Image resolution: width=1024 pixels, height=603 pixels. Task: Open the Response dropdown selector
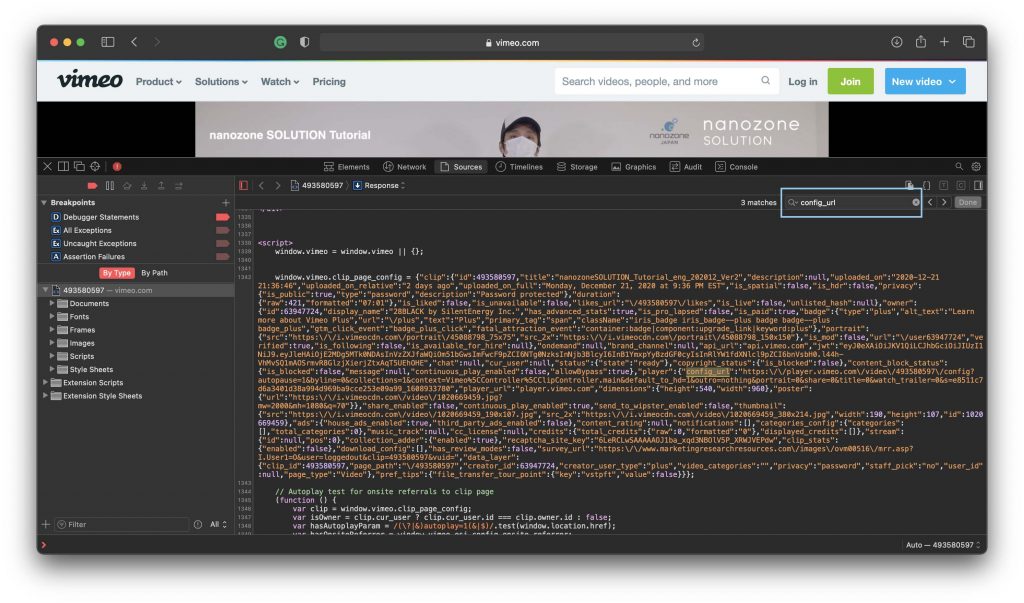[x=379, y=186]
